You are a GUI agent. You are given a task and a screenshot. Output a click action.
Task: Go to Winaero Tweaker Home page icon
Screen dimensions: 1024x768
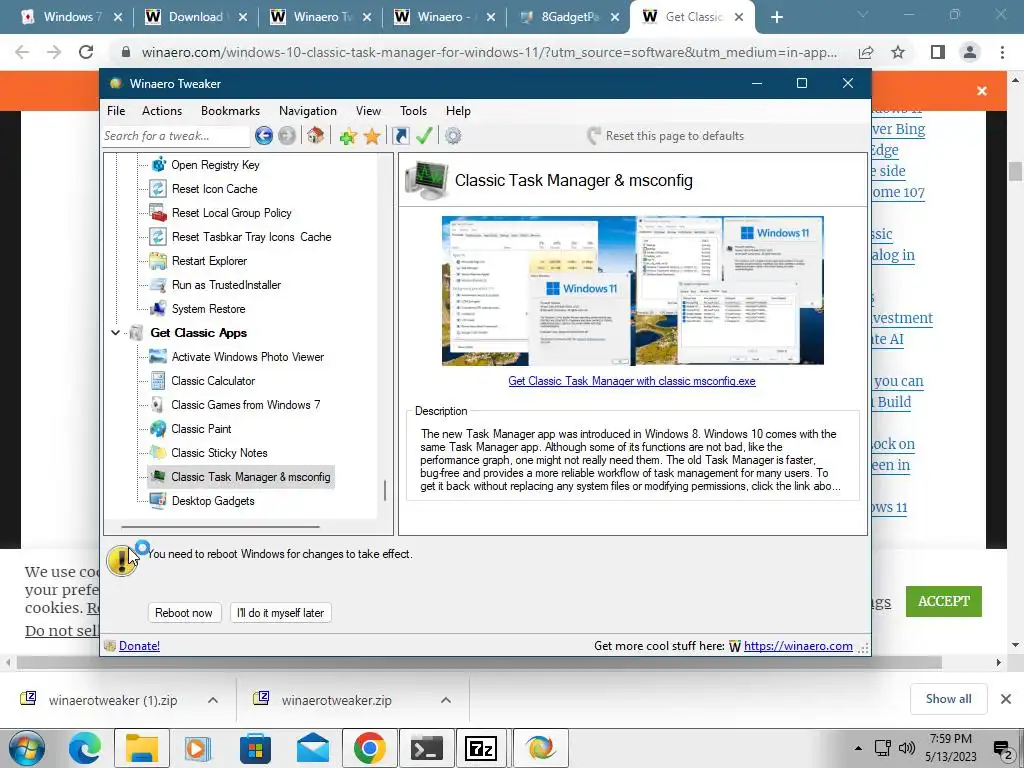[315, 135]
